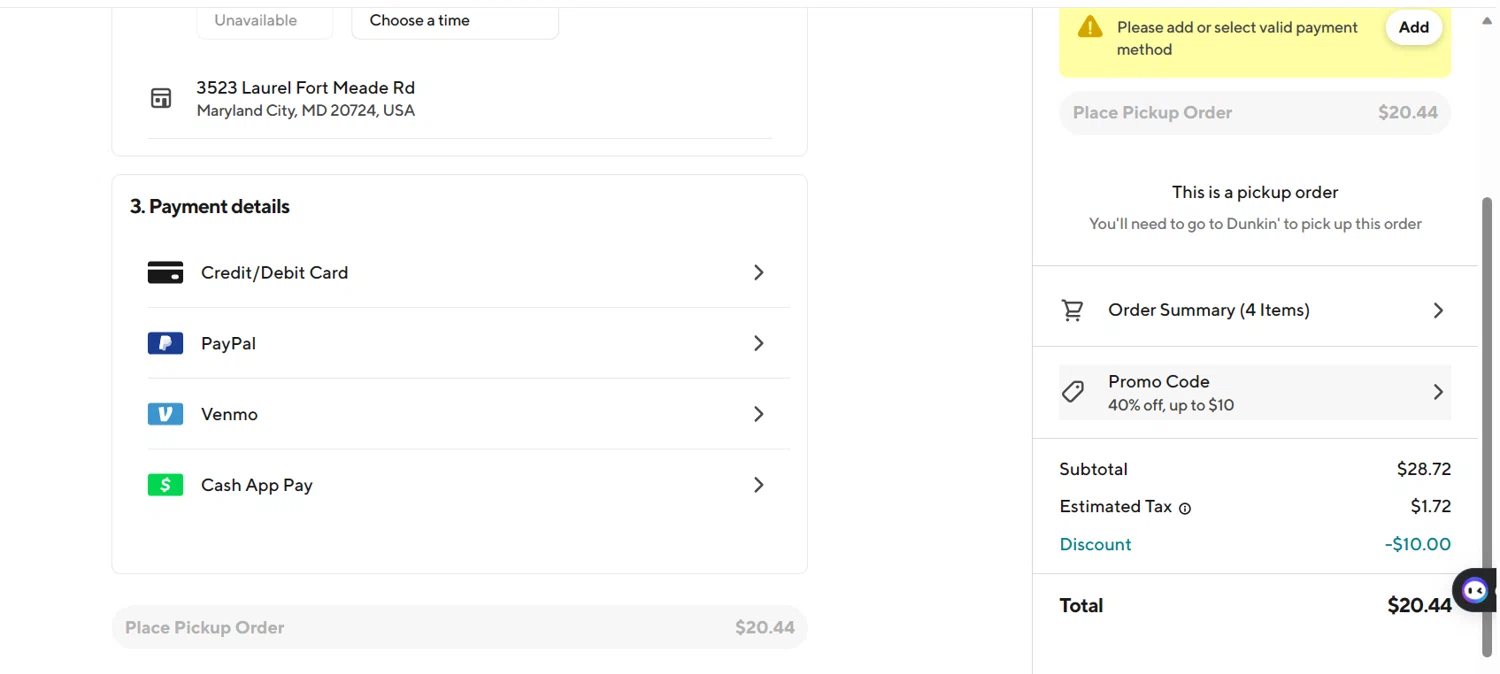Select Cash App Pay payment method
The width and height of the screenshot is (1500, 674).
(257, 485)
